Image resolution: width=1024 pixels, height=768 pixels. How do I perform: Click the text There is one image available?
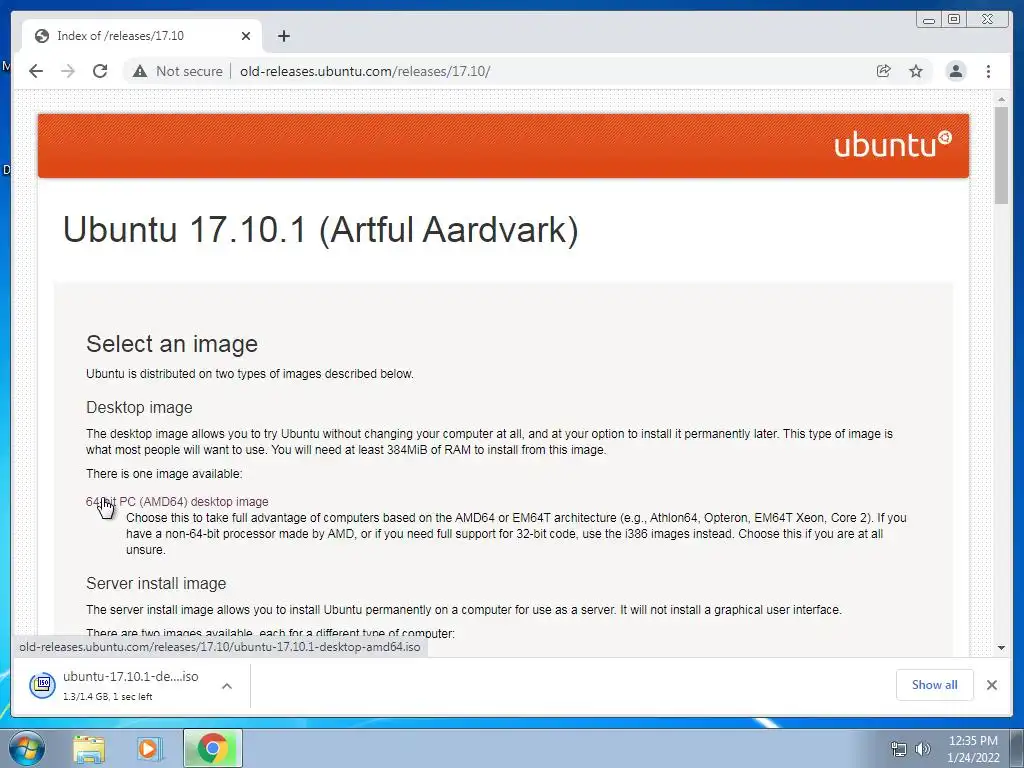coord(164,473)
